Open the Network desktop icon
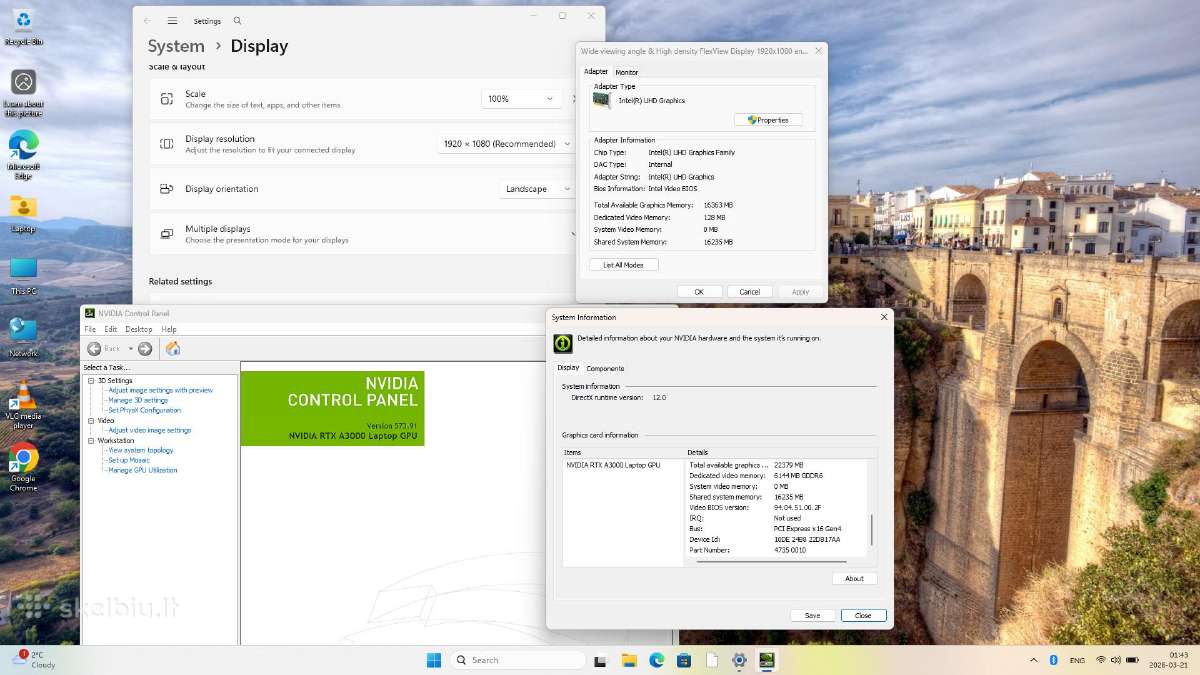Viewport: 1200px width, 675px height. 23,337
